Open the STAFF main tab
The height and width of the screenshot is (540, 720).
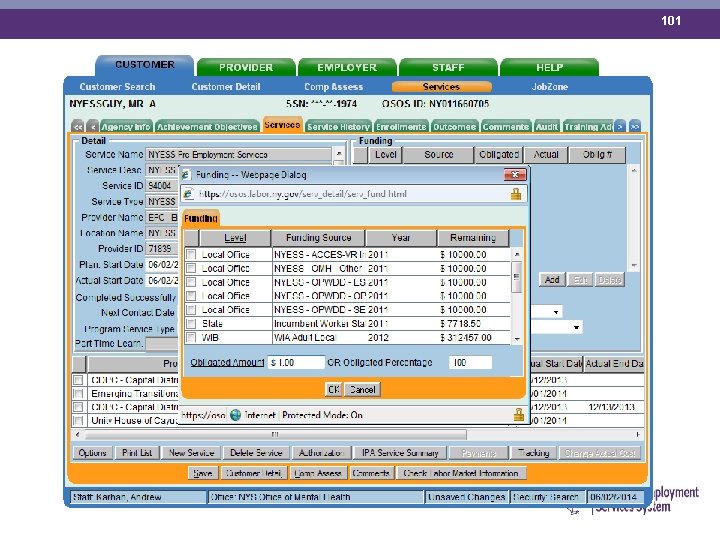point(448,68)
